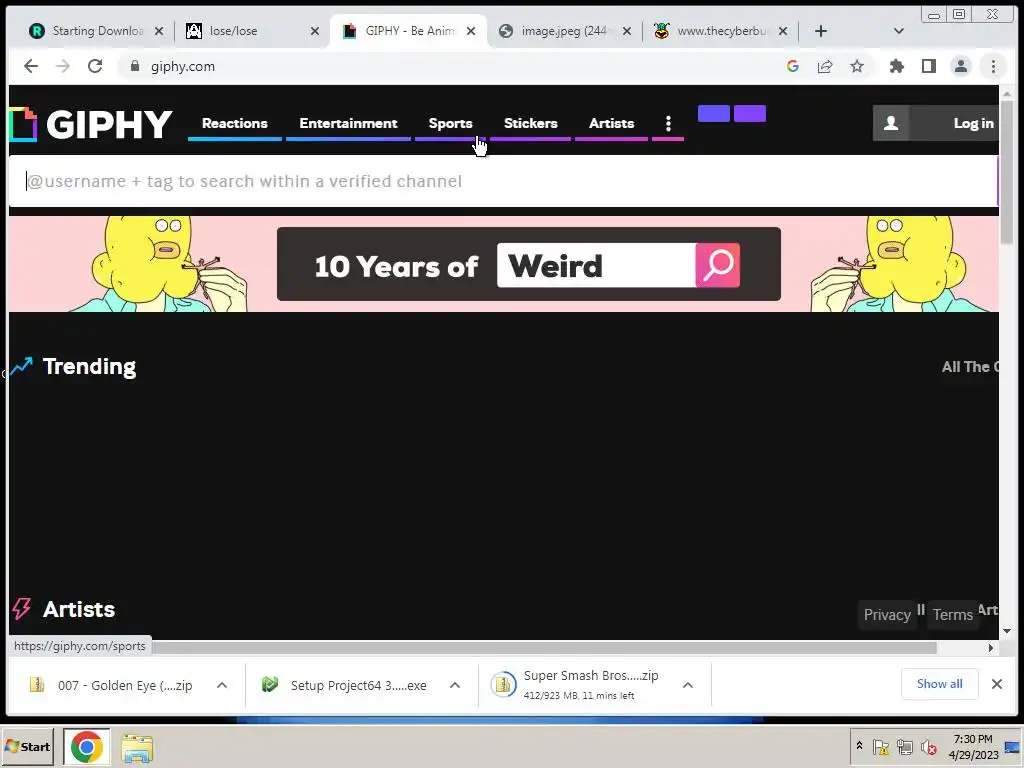Expand options for Setup Project64 exe download

coord(455,685)
